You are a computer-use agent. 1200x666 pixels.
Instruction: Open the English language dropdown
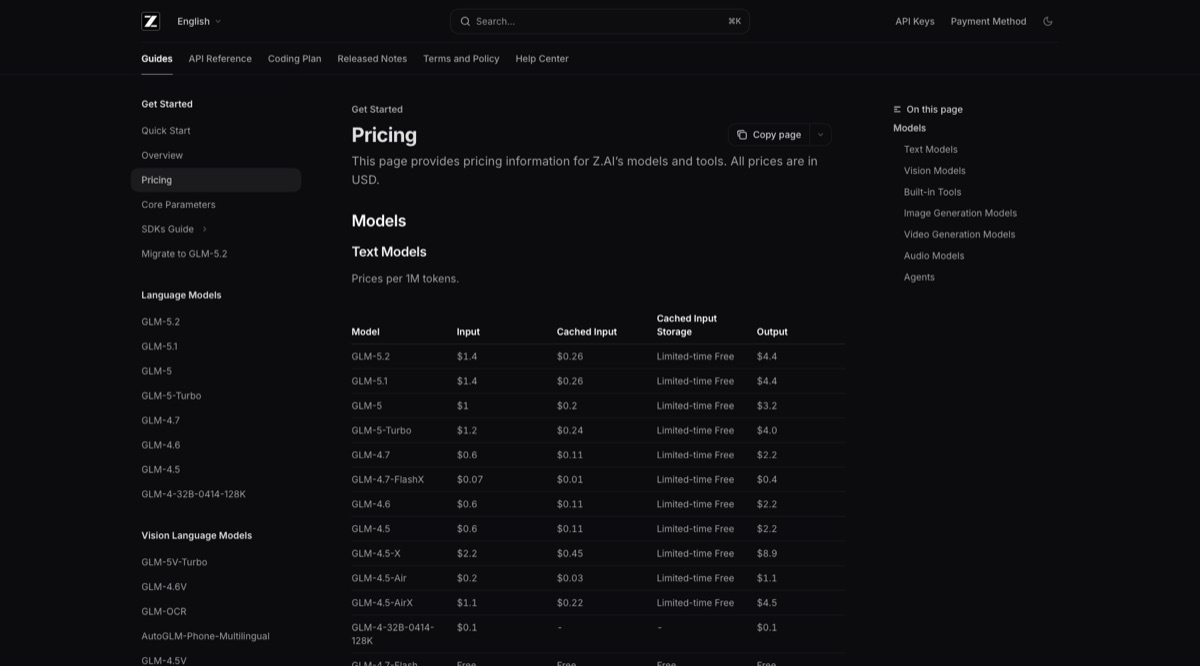click(x=199, y=21)
